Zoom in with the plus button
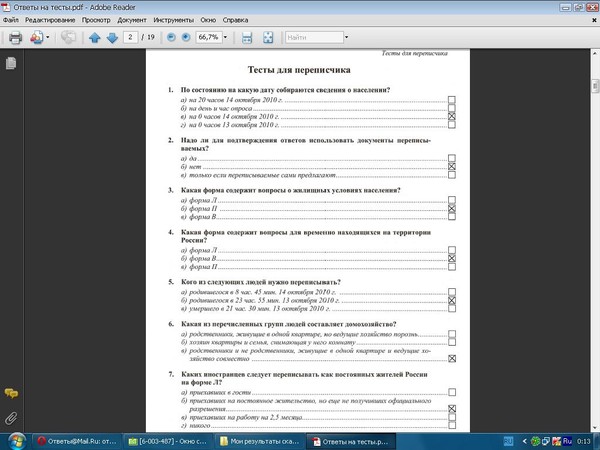Screen dimensions: 600x450 pos(186,37)
